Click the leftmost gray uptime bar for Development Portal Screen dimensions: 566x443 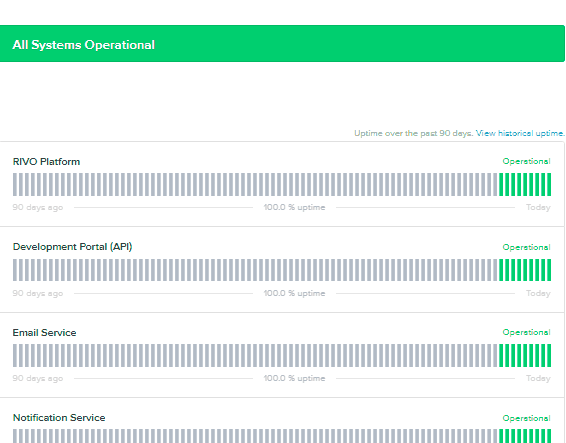pos(15,270)
